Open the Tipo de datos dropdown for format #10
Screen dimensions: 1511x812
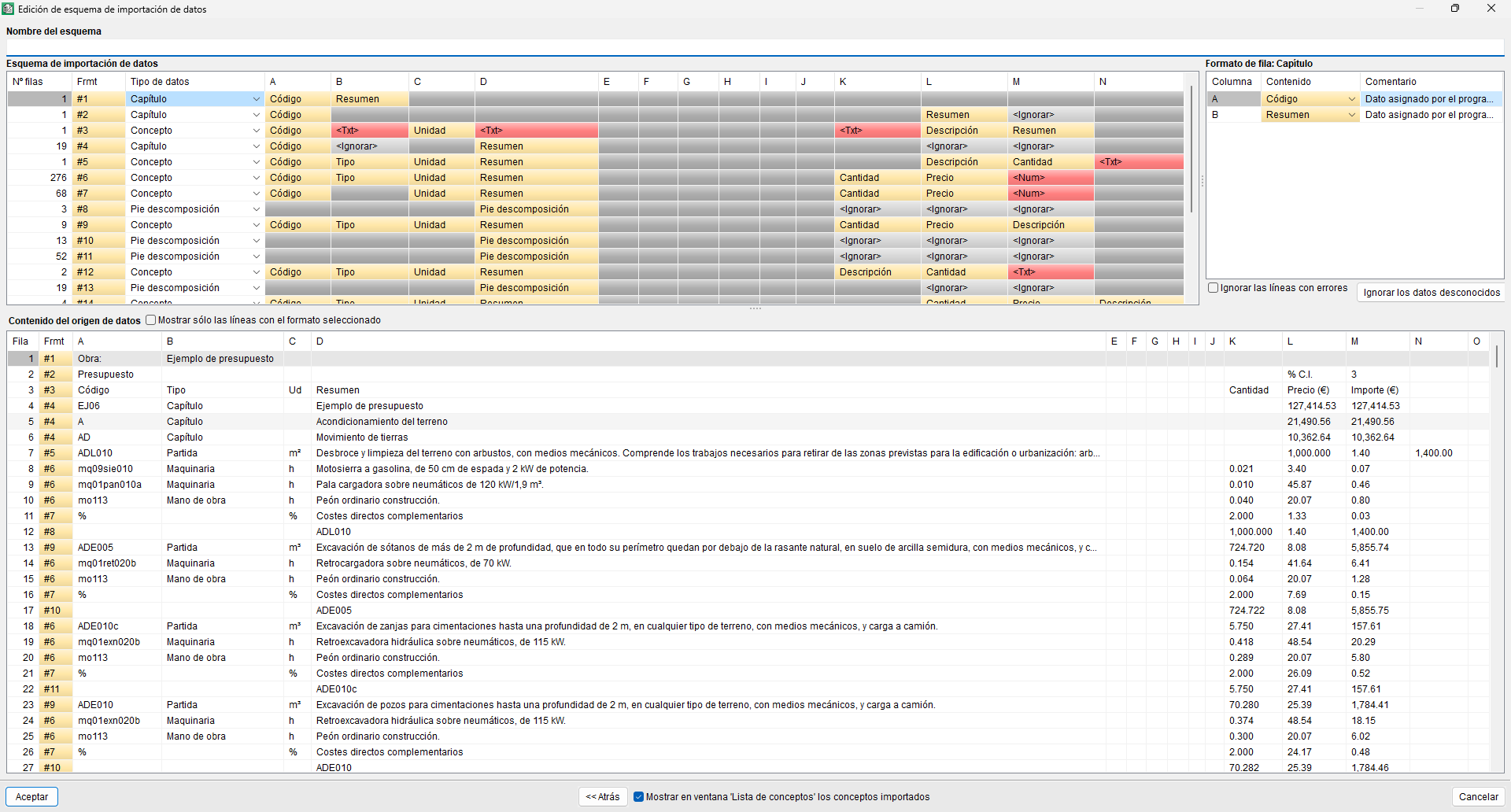pos(257,241)
